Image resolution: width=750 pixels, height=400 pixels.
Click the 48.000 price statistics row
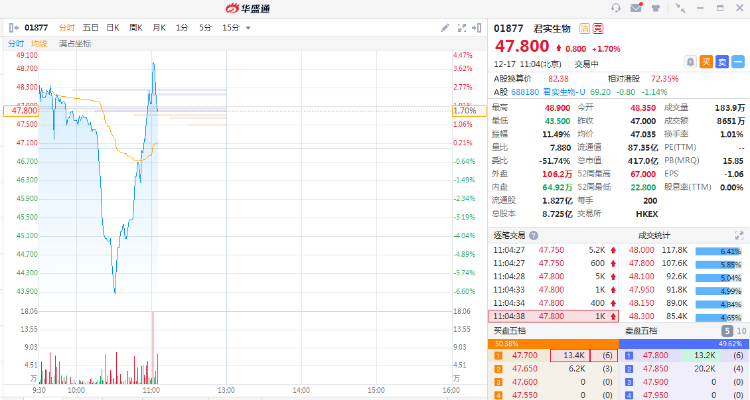point(684,250)
